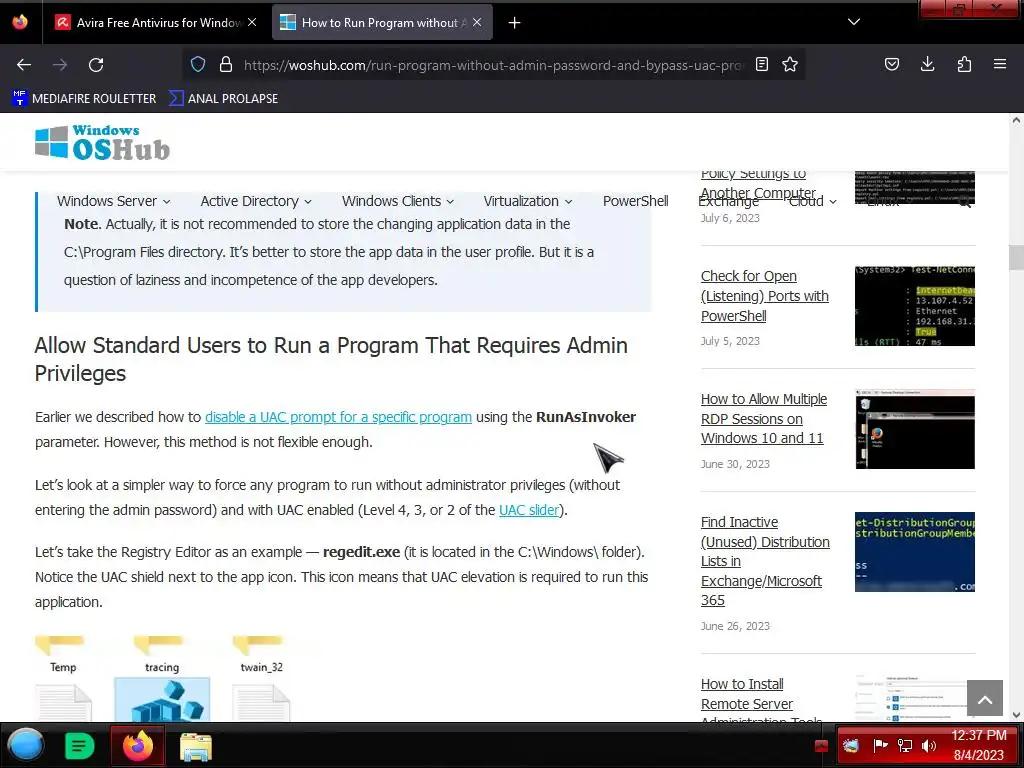The height and width of the screenshot is (768, 1024).
Task: Open tracking protection shield info
Action: [x=198, y=65]
